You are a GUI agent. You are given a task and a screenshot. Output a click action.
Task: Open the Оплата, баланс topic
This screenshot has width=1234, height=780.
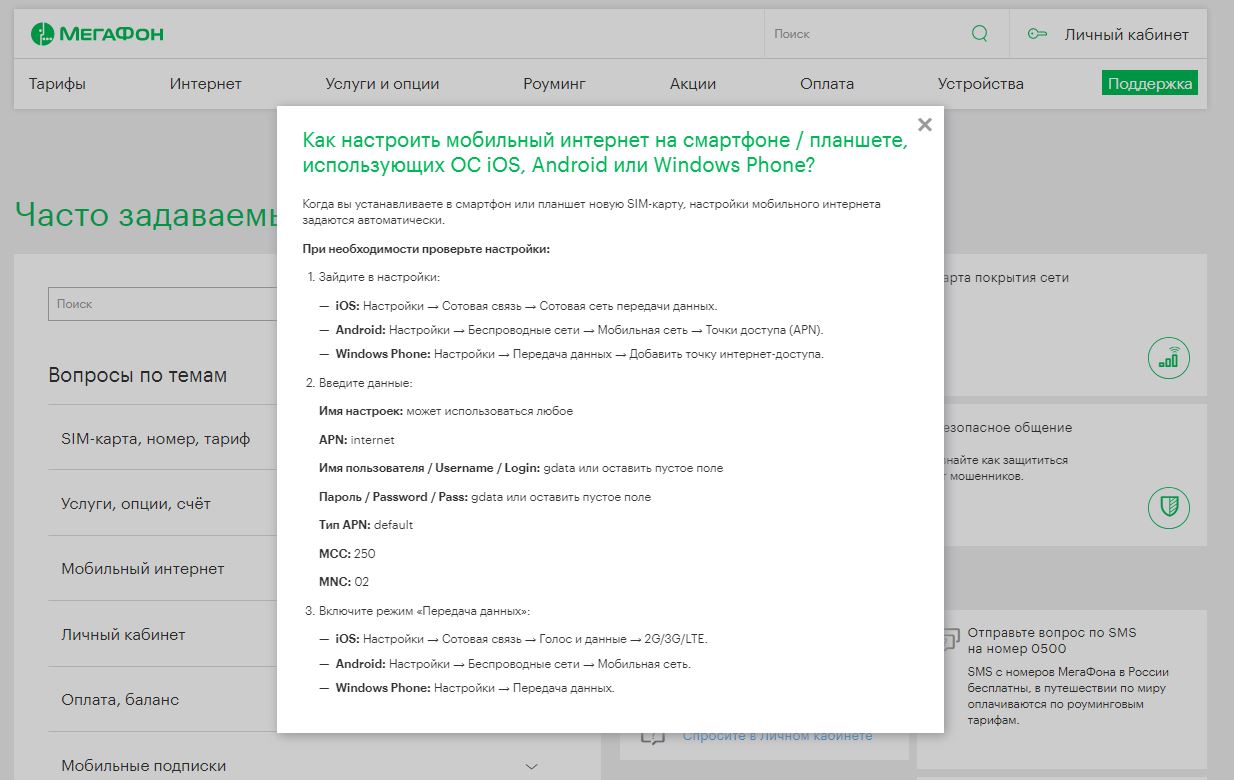click(120, 700)
